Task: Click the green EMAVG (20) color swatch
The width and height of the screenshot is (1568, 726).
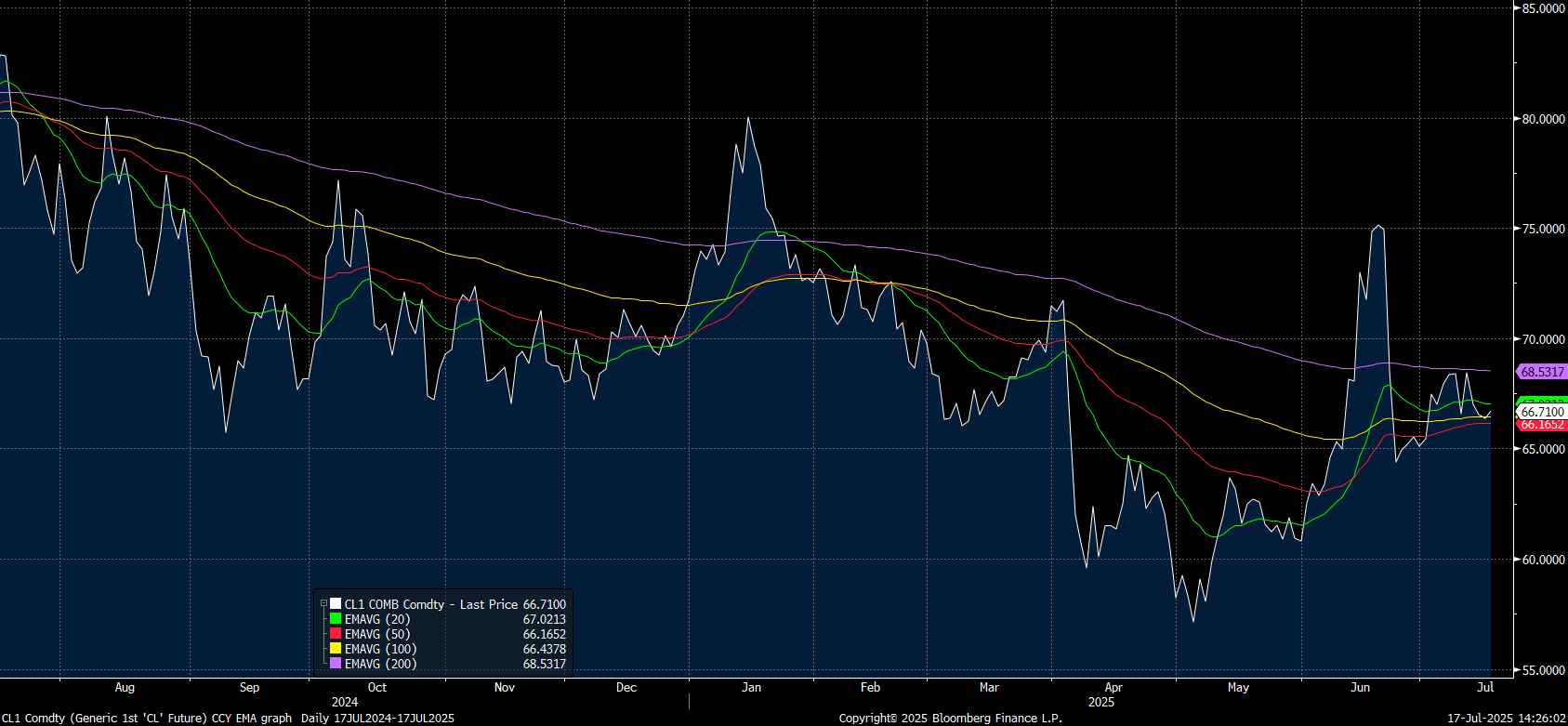Action: (x=336, y=619)
